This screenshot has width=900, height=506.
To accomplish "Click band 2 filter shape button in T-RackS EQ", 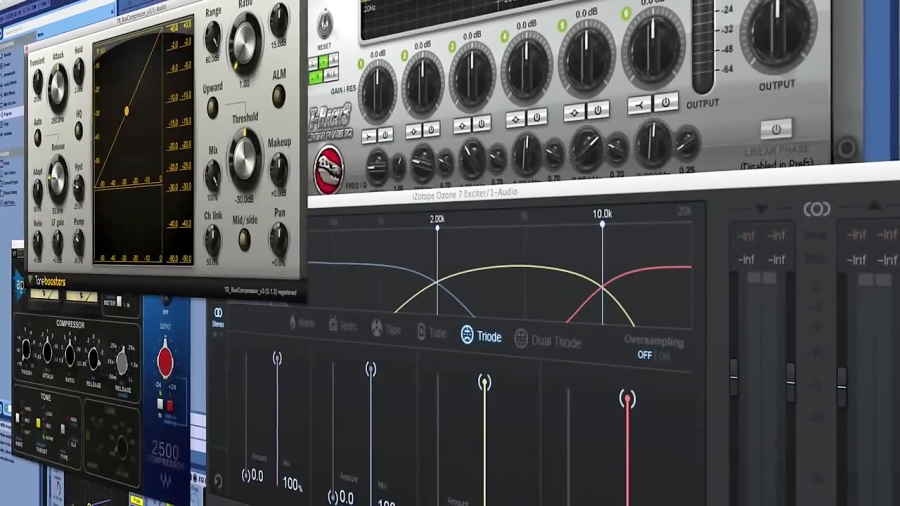I will (414, 131).
